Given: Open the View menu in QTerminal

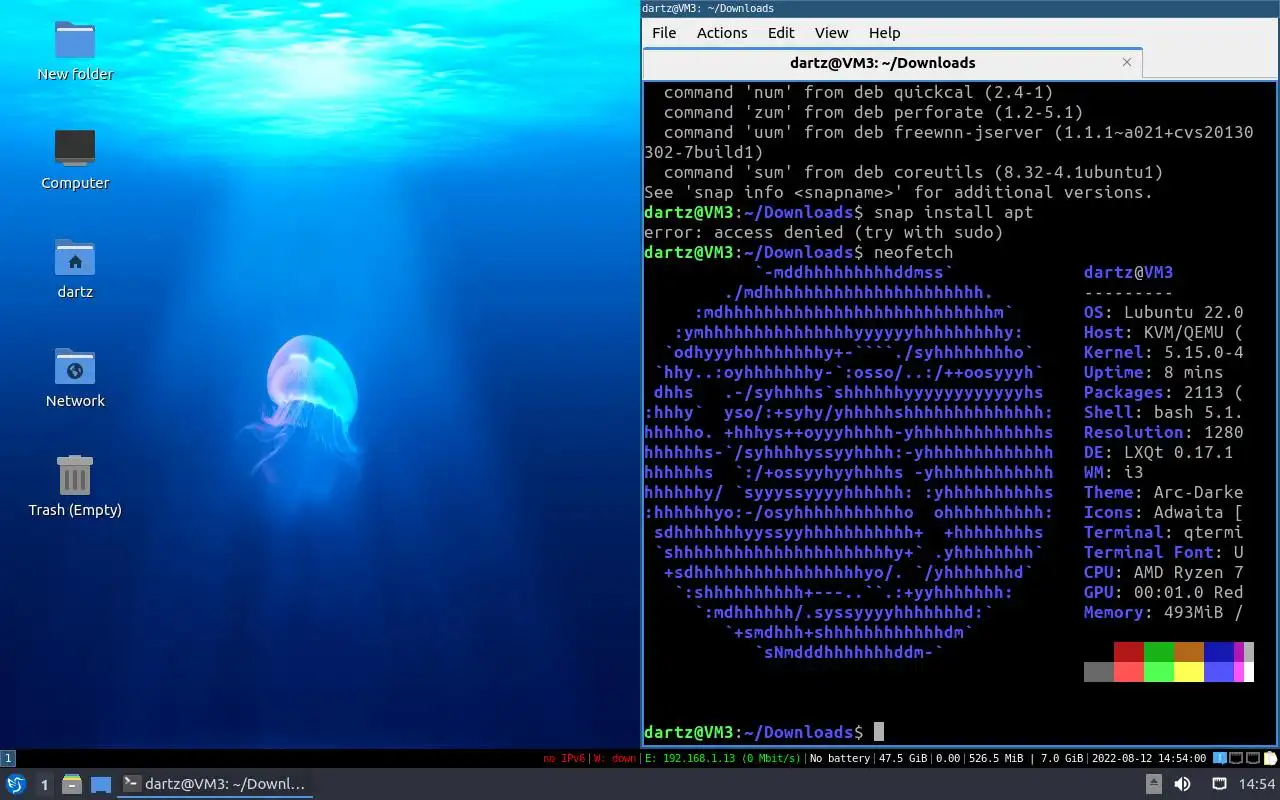Looking at the screenshot, I should pos(831,32).
